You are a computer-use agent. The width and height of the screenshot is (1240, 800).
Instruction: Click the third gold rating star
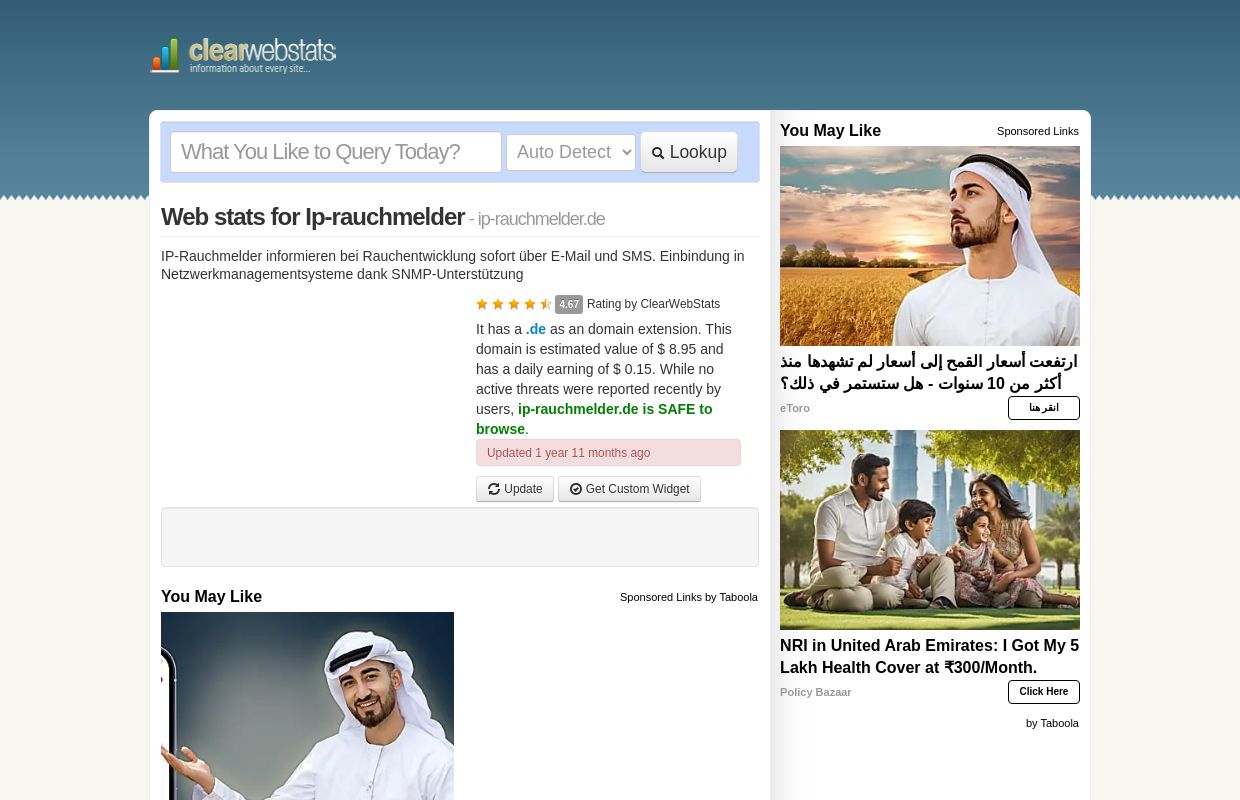click(514, 304)
